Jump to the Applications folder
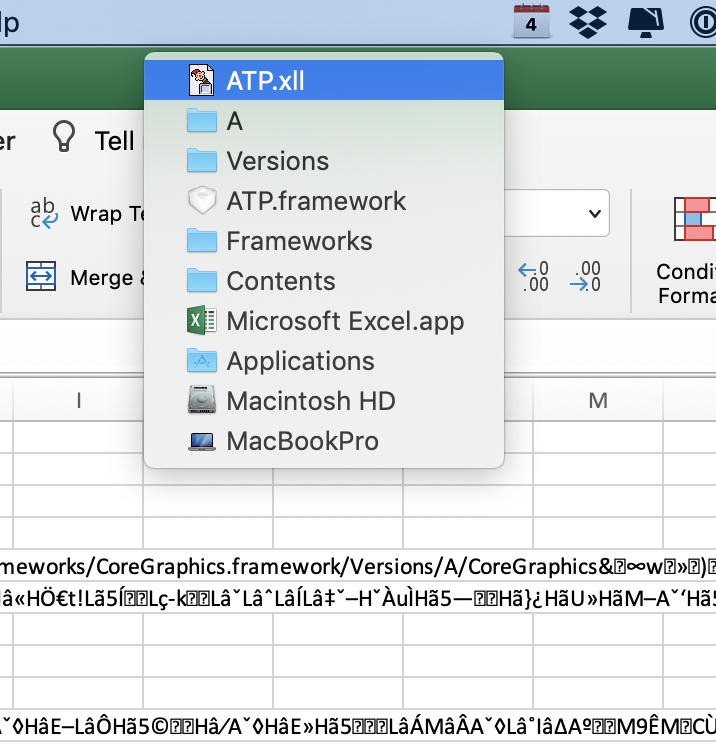Screen dimensions: 716x744 click(324, 361)
